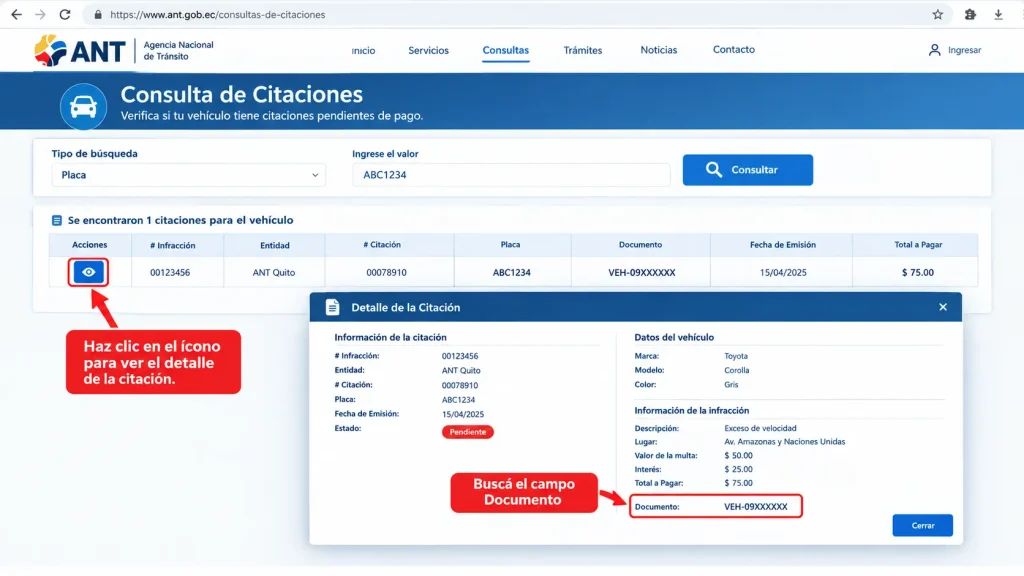Click the Fecha de Emisión column header
Screen dimensions: 1024x576
pos(782,245)
